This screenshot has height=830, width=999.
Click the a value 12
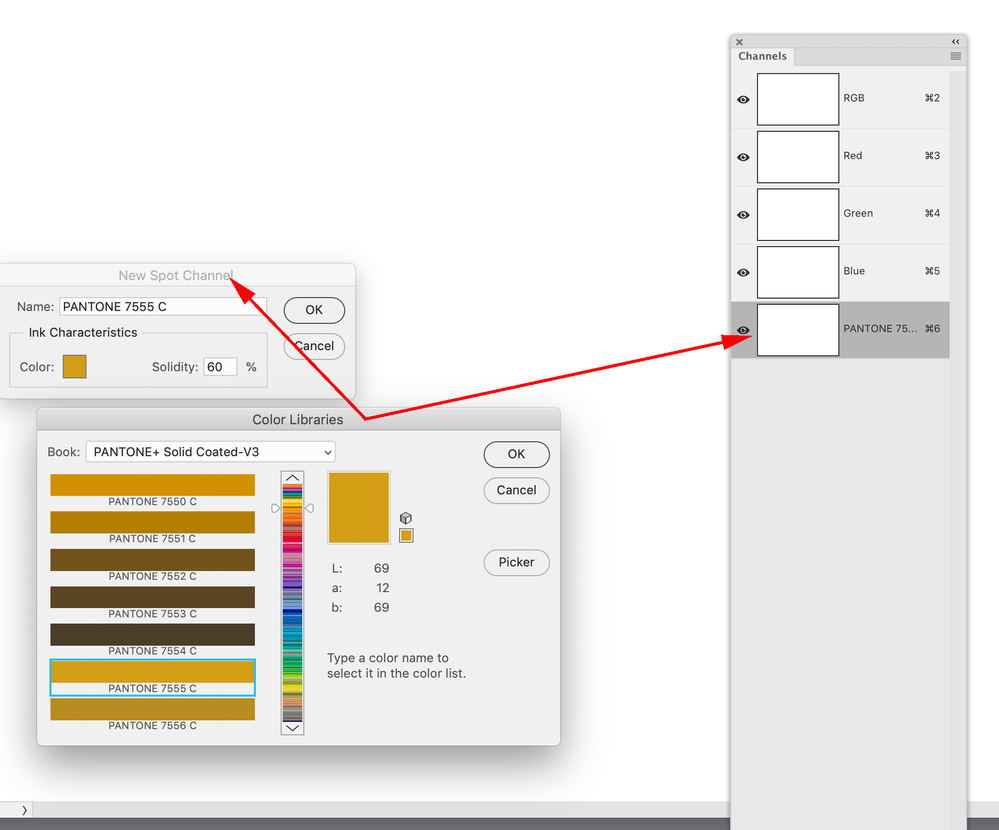[382, 588]
